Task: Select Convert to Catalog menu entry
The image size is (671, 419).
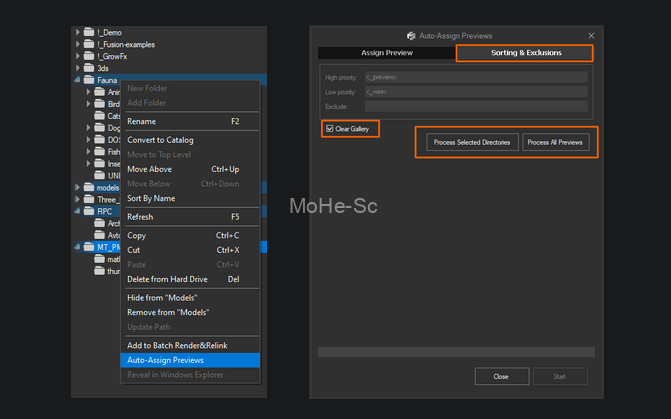Action: 160,140
